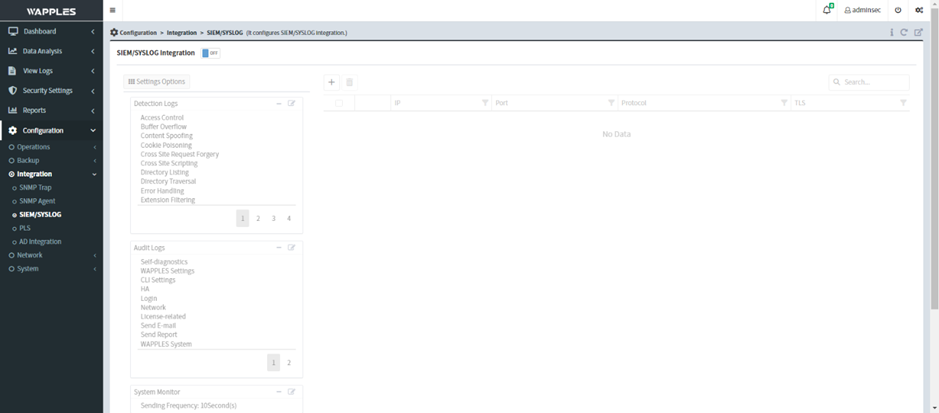Screen dimensions: 939x413
Task: Open the adminsec user menu
Action: [862, 10]
